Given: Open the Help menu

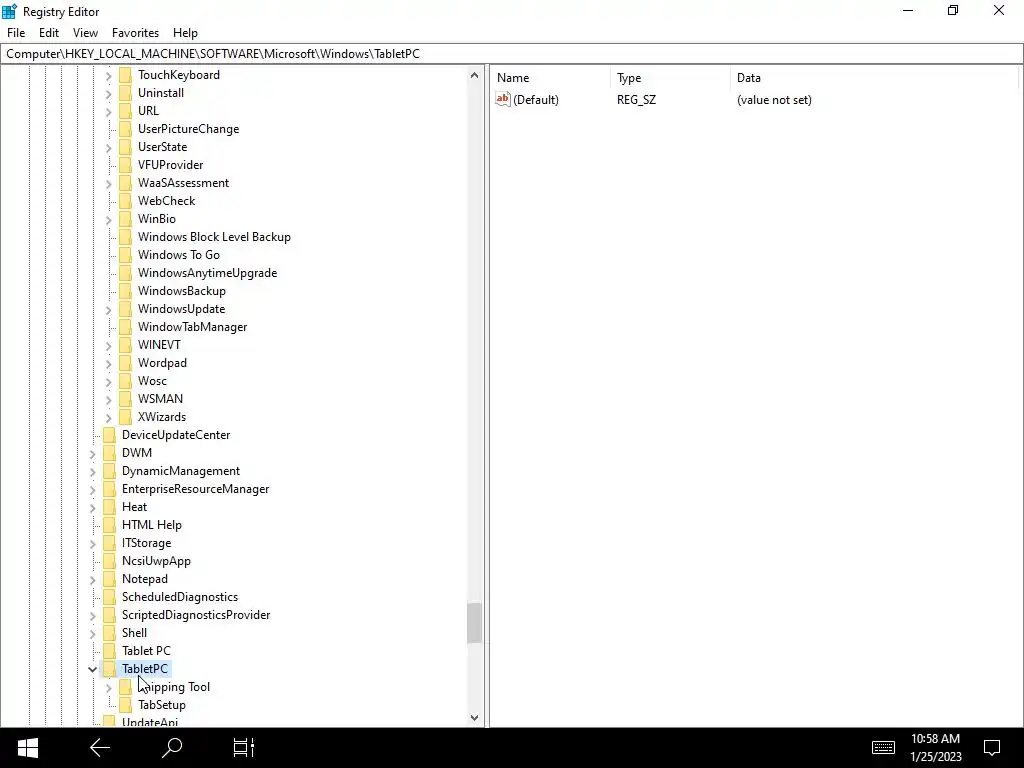Looking at the screenshot, I should (185, 33).
